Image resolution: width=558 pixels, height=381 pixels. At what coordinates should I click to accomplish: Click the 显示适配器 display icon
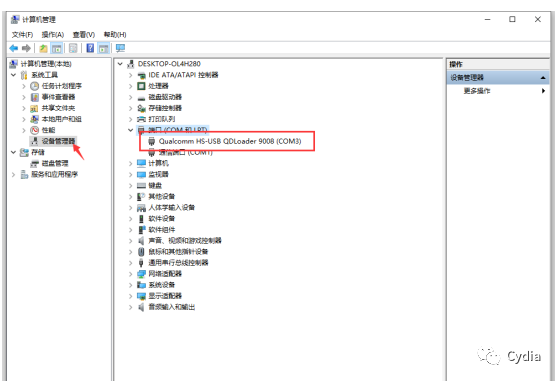click(141, 296)
